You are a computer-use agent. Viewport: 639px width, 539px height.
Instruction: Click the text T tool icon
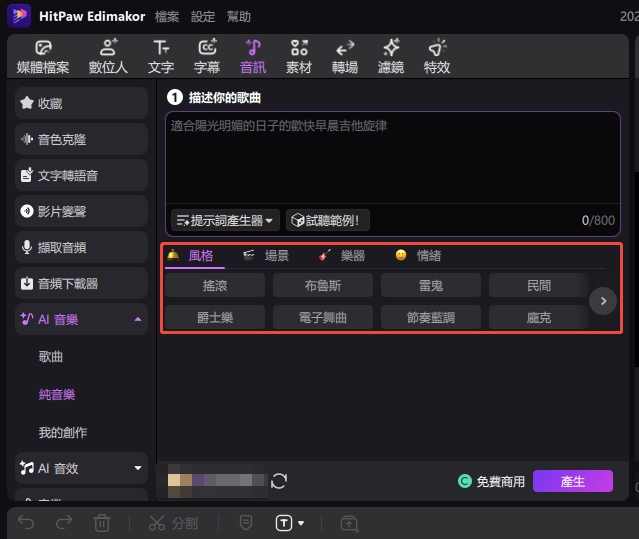point(284,523)
